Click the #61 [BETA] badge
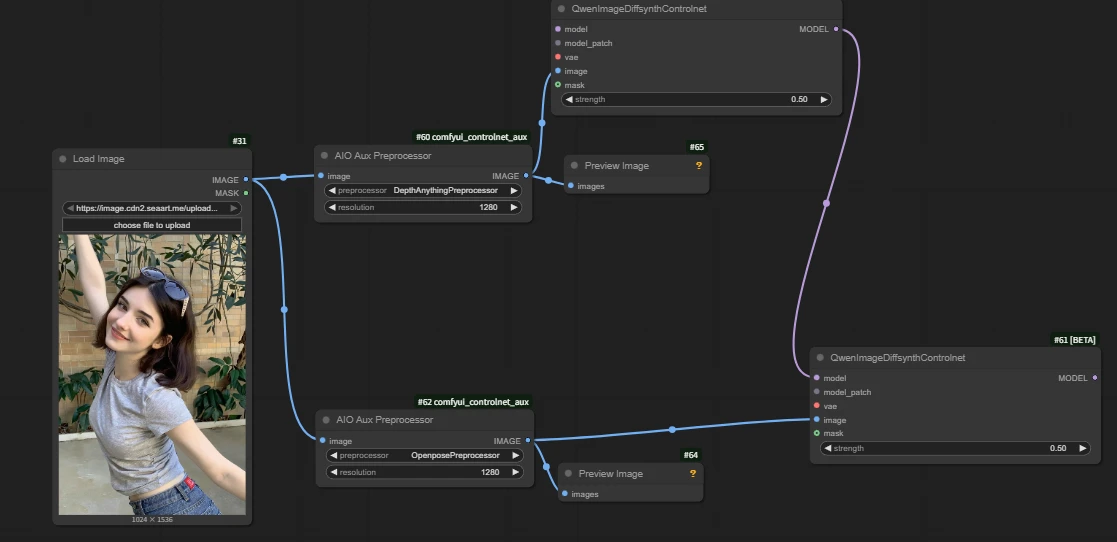 pos(1075,340)
